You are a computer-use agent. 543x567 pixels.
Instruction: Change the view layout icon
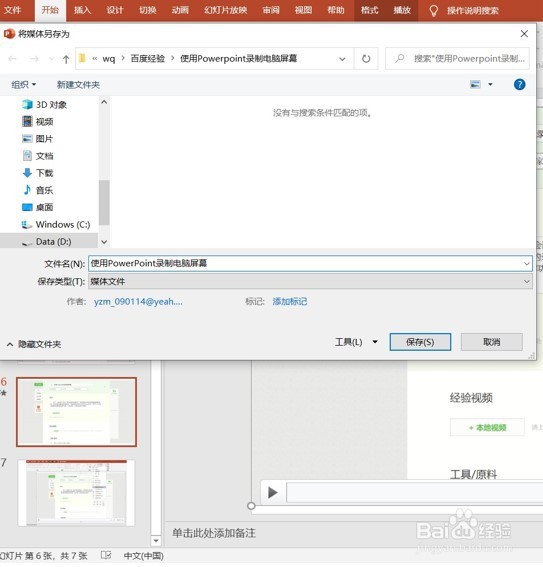tap(475, 85)
